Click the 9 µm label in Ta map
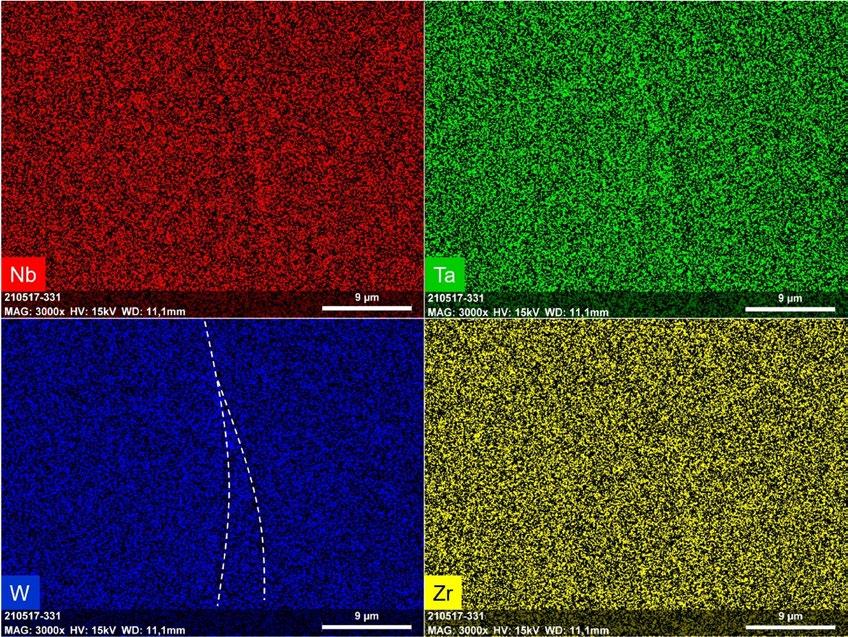 pyautogui.click(x=790, y=298)
